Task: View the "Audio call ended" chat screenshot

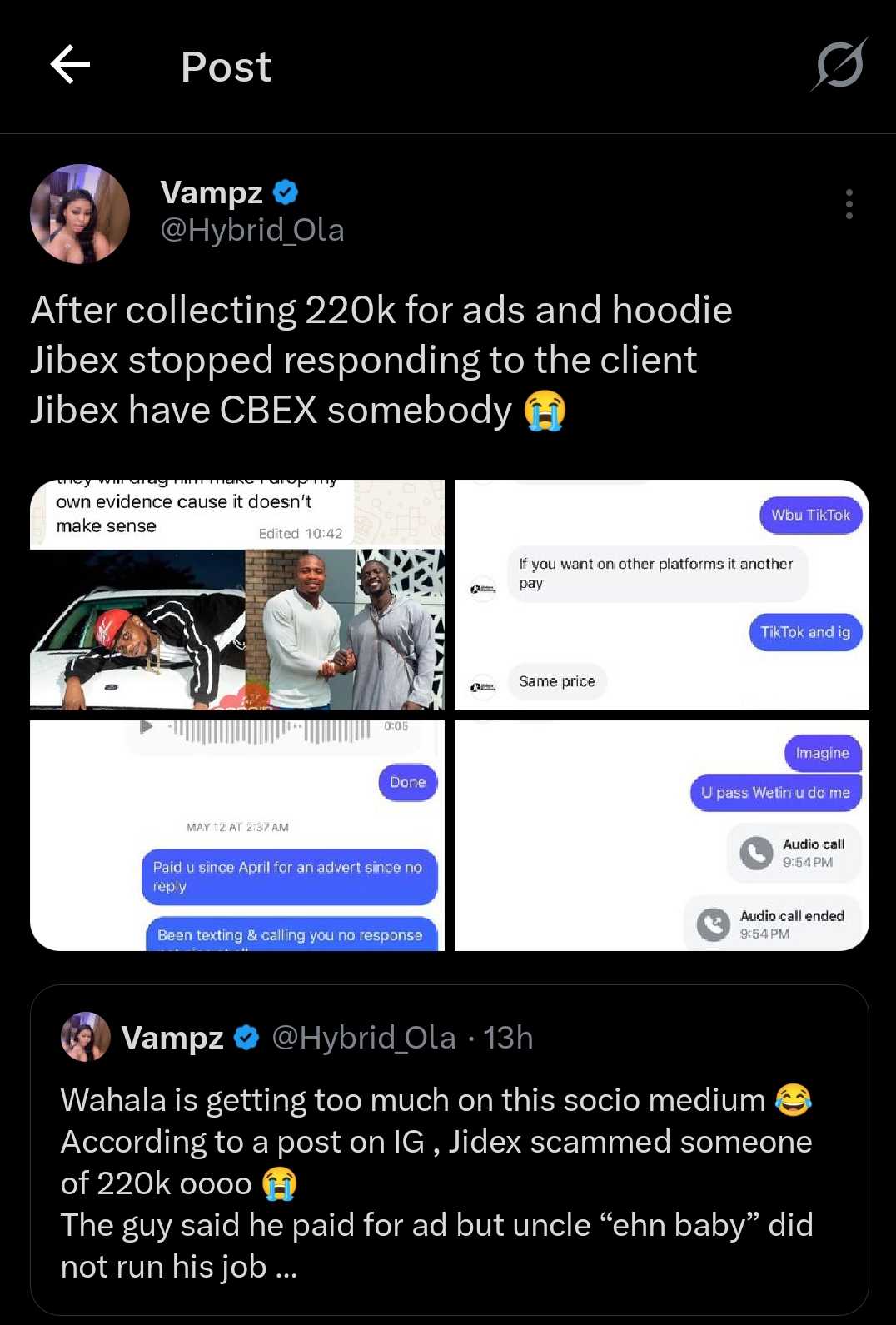Action: [661, 835]
